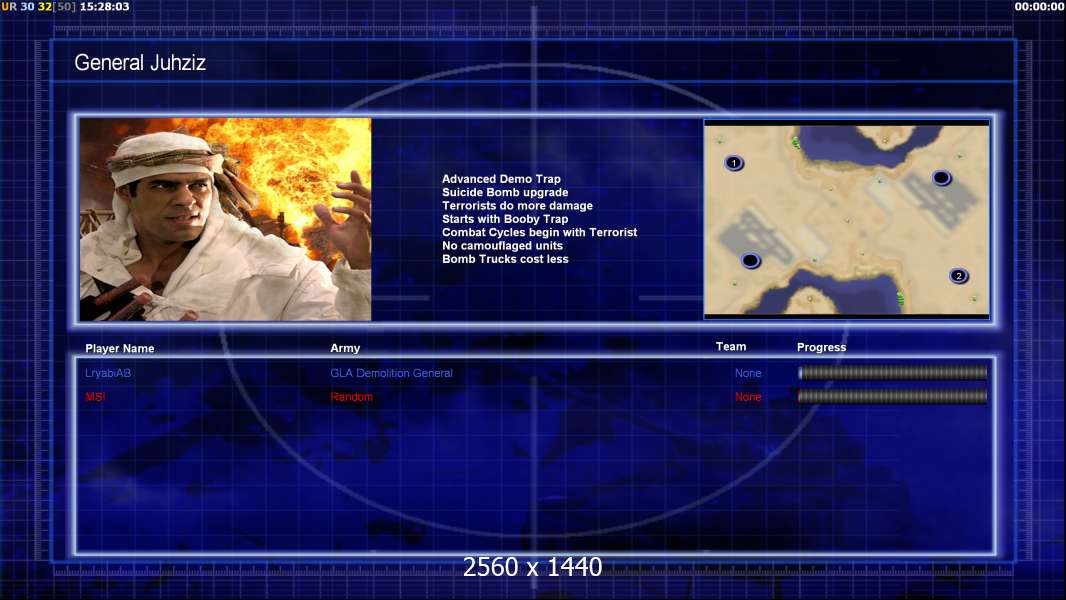
Task: Click the 15:28:03 clock overlay
Action: pos(105,6)
